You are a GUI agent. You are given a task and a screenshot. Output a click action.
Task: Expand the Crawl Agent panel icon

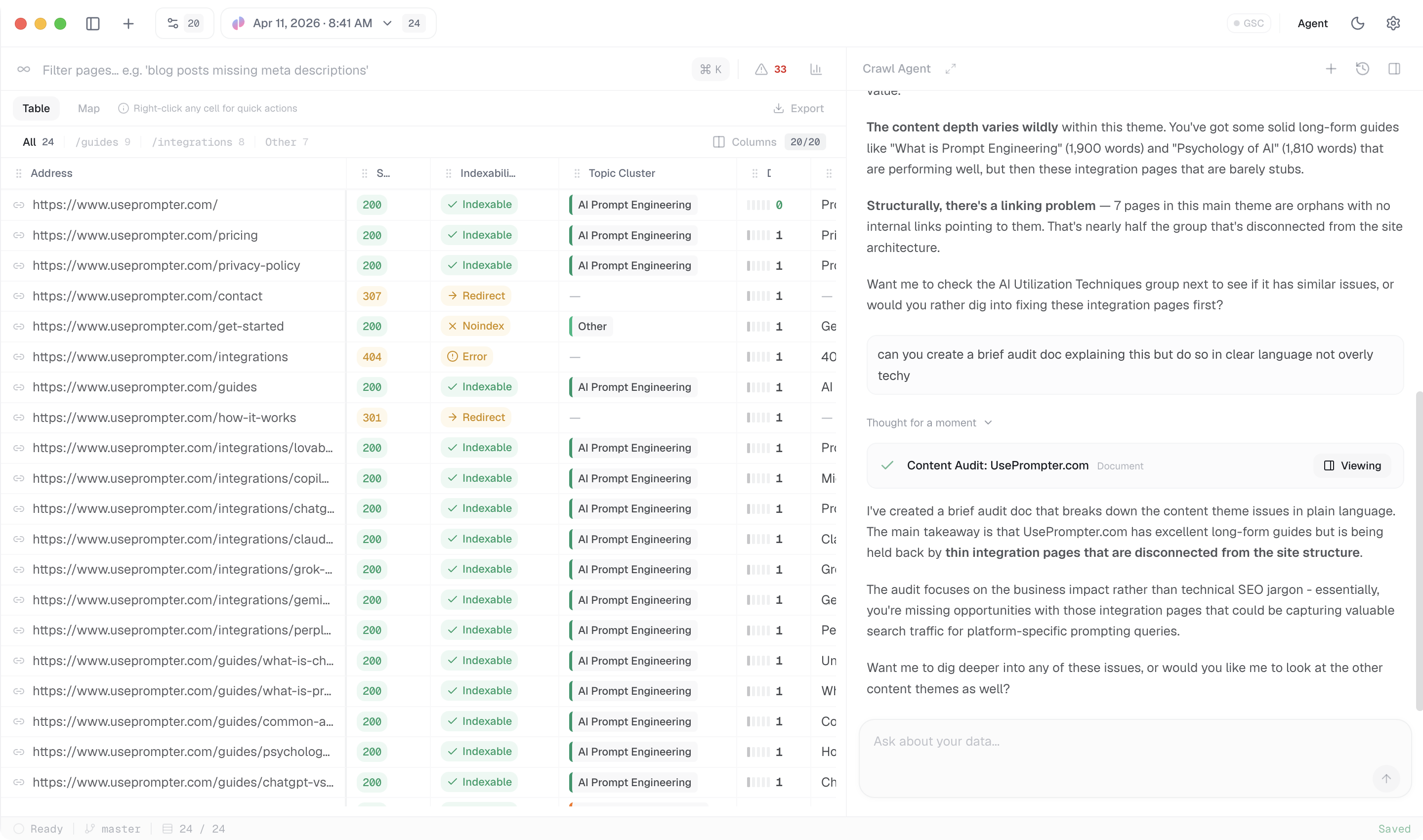pyautogui.click(x=950, y=69)
